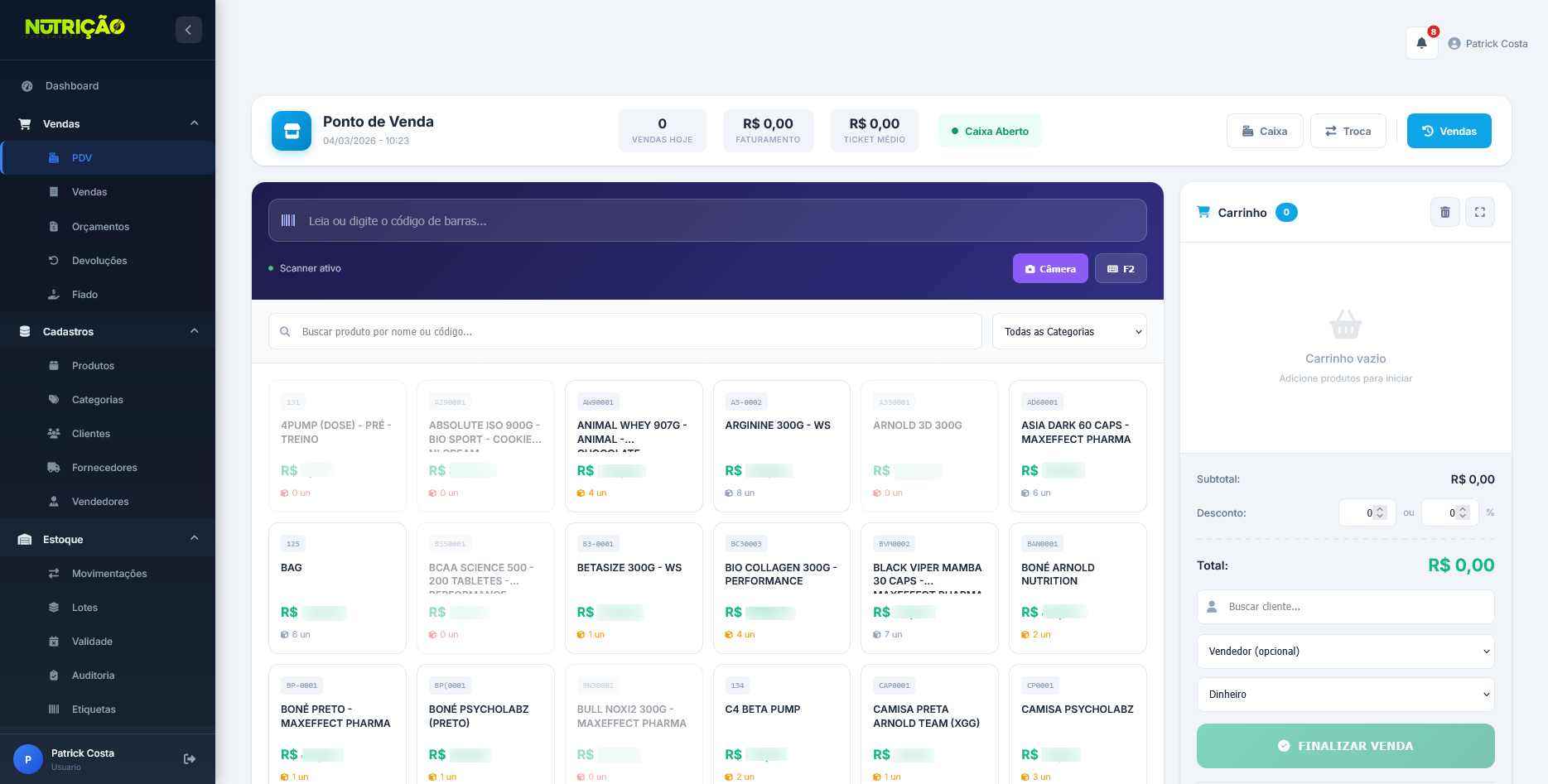Open the Dinheiro payment method dropdown
Viewport: 1548px width, 784px height.
tap(1345, 695)
